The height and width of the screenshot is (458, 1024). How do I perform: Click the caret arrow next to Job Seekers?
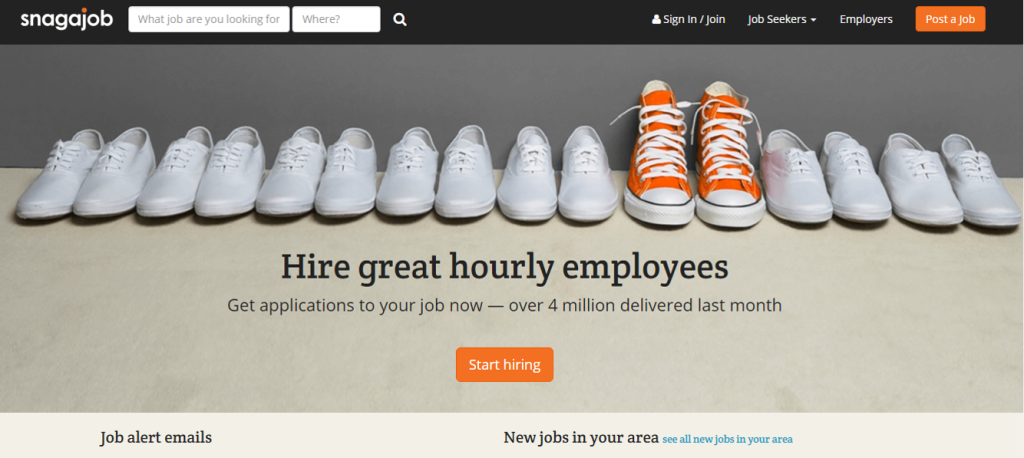tap(814, 20)
